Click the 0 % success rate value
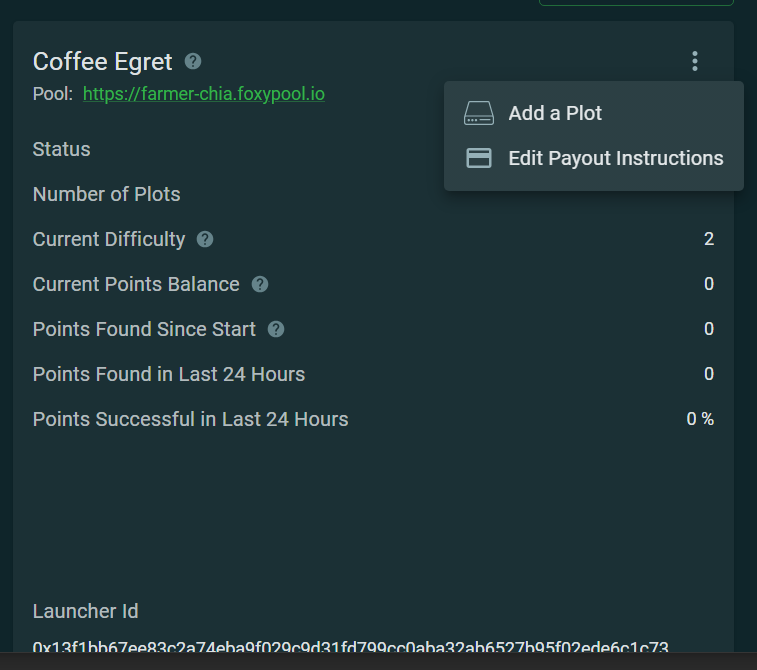 pyautogui.click(x=700, y=419)
